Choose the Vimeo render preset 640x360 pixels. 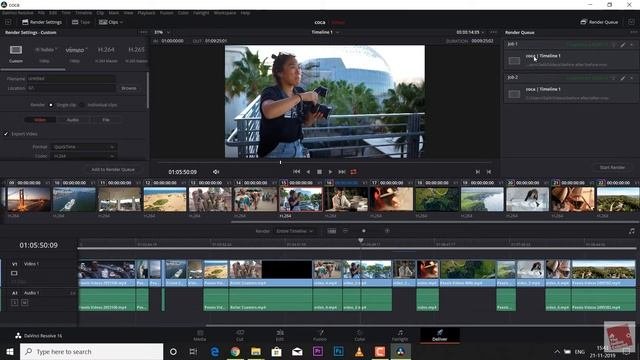pos(75,53)
